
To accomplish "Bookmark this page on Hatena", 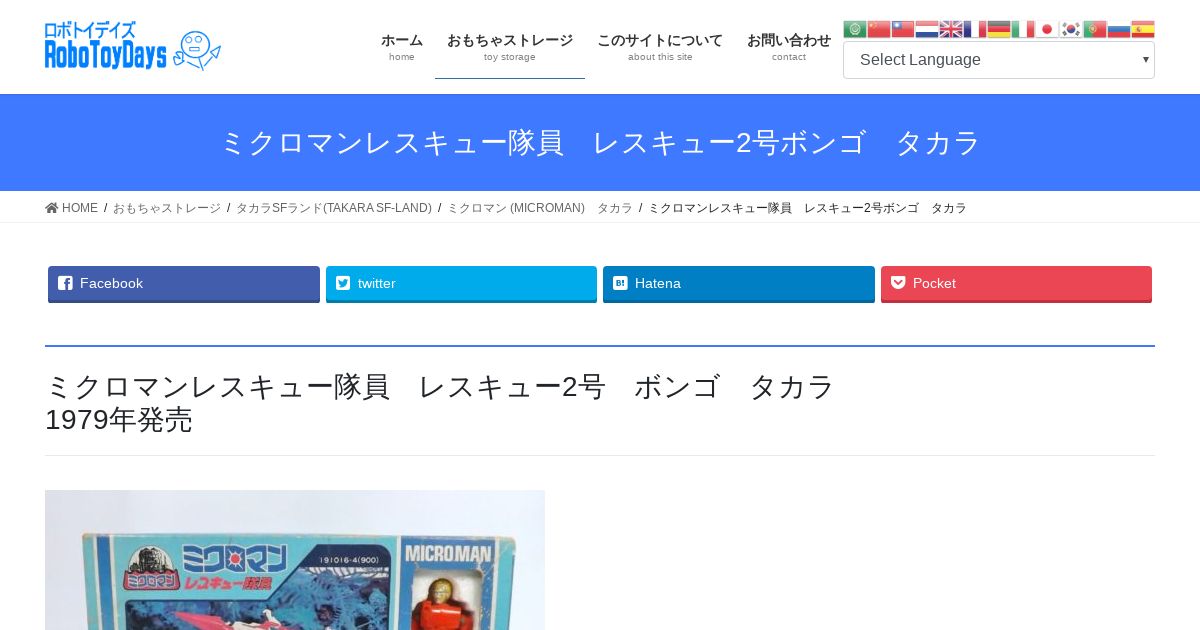I will point(739,284).
